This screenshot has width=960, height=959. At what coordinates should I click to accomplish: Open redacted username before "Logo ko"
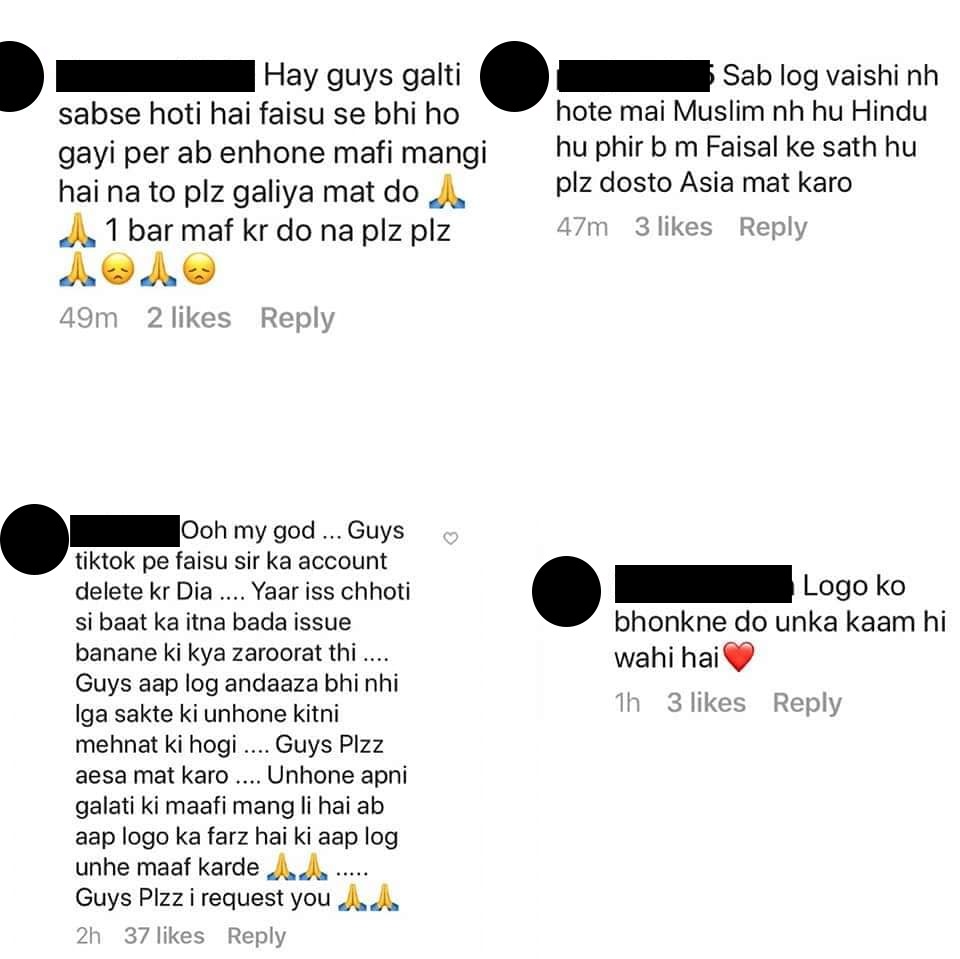click(x=703, y=584)
